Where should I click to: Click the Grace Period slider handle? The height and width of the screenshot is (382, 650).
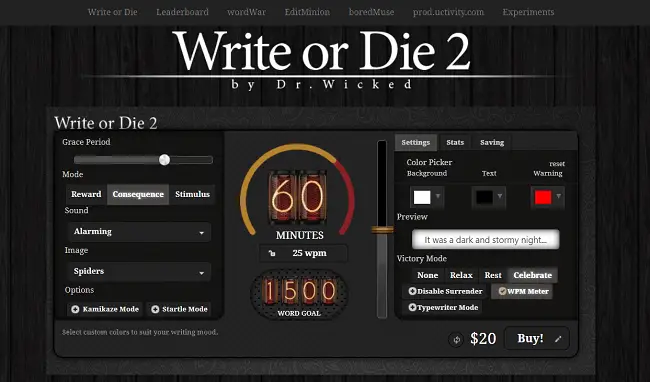(165, 160)
